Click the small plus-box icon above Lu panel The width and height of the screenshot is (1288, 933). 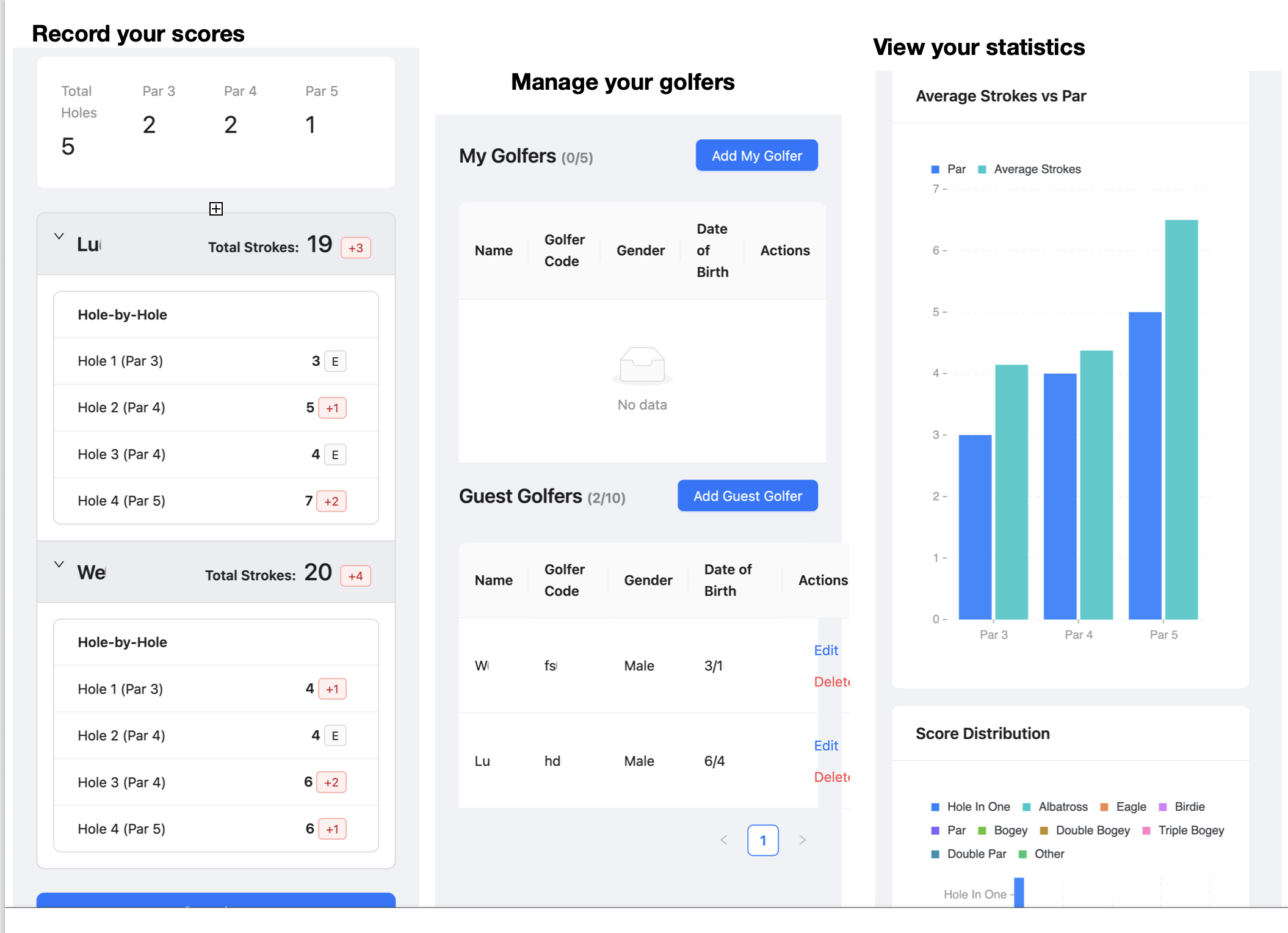pyautogui.click(x=215, y=209)
